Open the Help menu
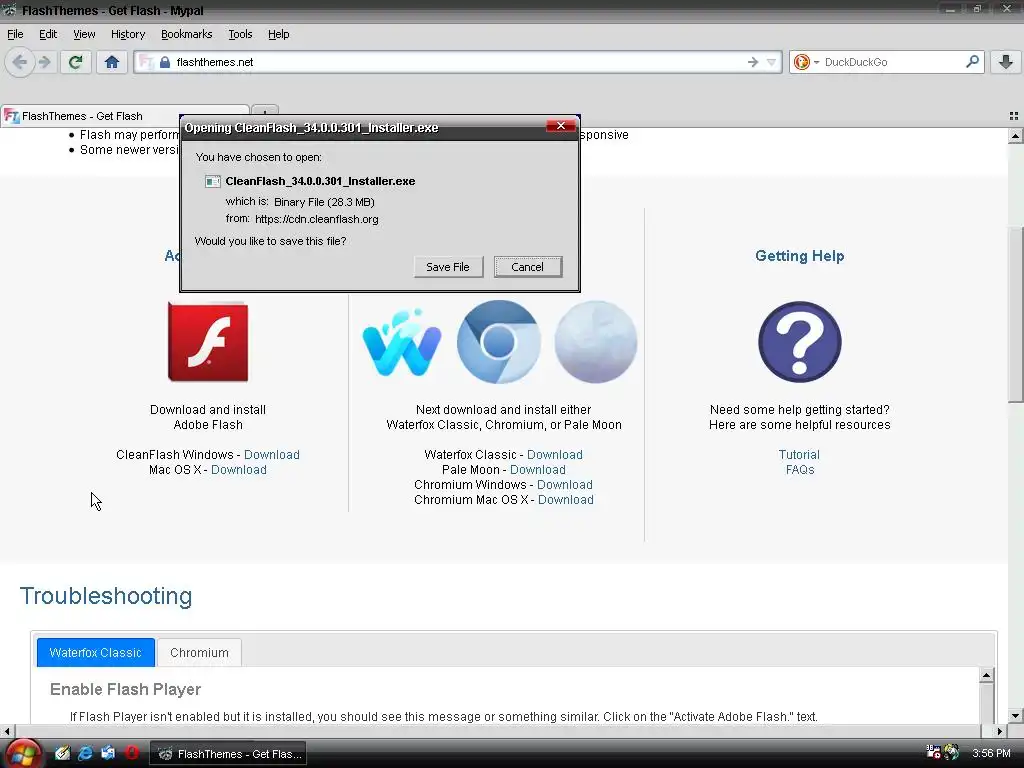This screenshot has width=1024, height=768. pos(278,34)
